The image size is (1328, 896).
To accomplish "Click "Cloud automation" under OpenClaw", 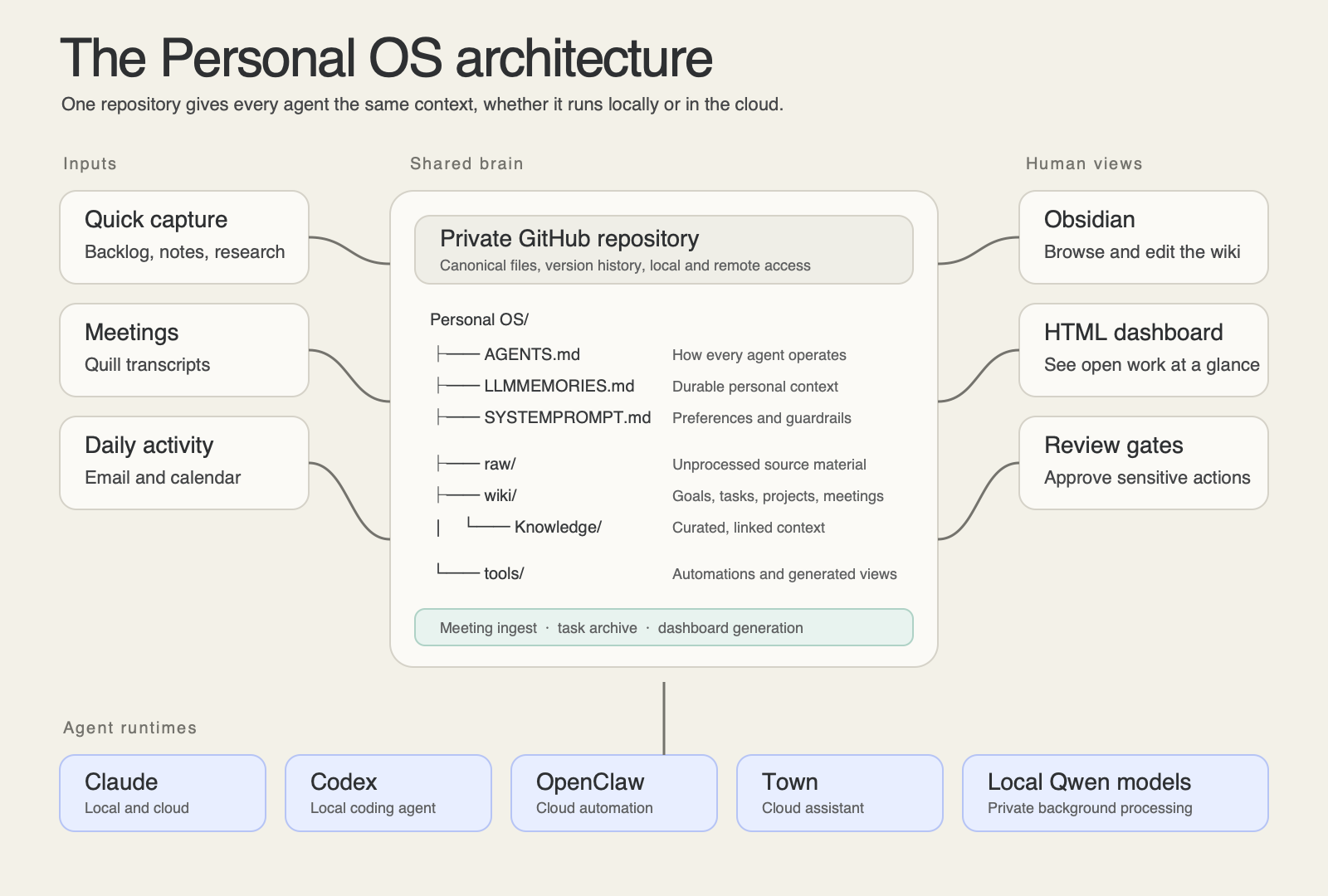I will tap(594, 808).
